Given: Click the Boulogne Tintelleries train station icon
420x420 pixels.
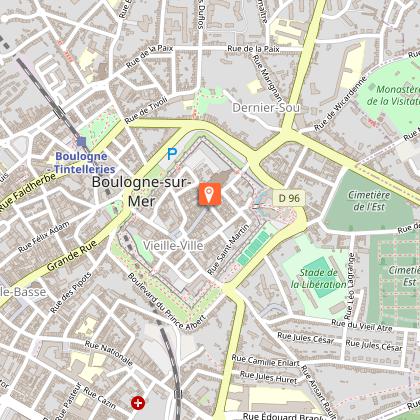Looking at the screenshot, I should (x=81, y=141).
